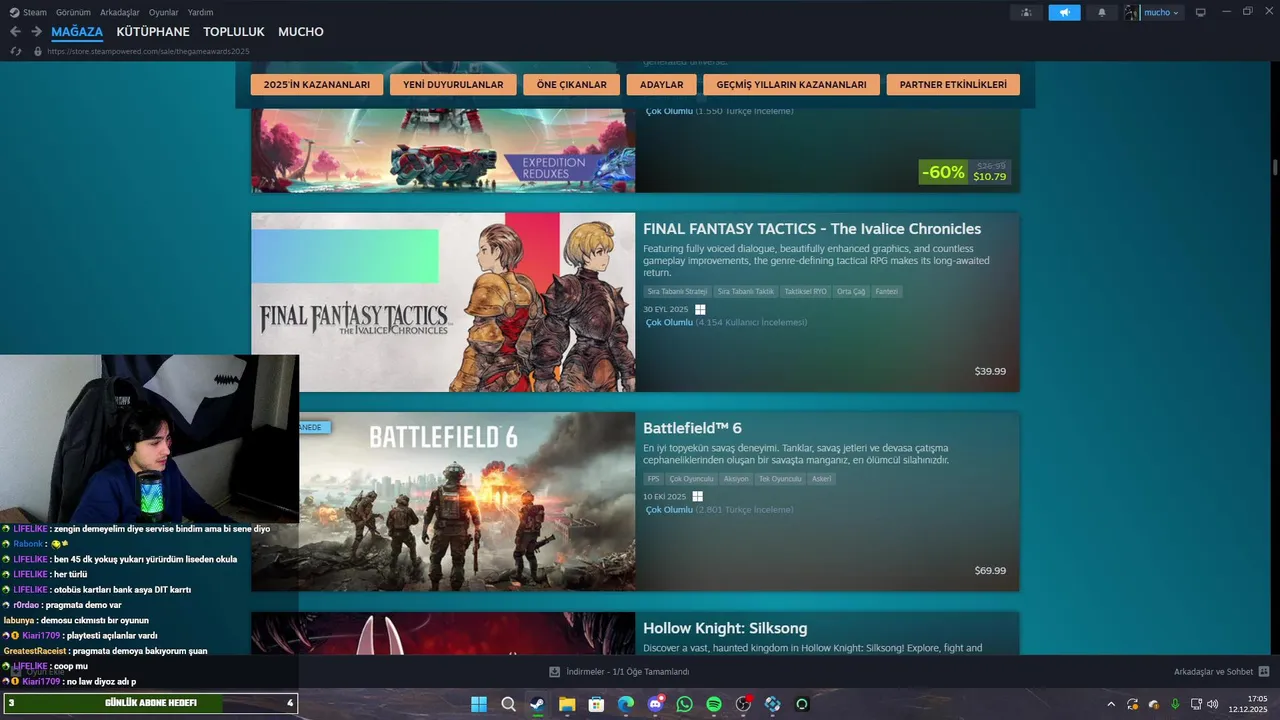1280x720 pixels.
Task: Switch to the MUCHO profile tab
Action: pyautogui.click(x=301, y=32)
